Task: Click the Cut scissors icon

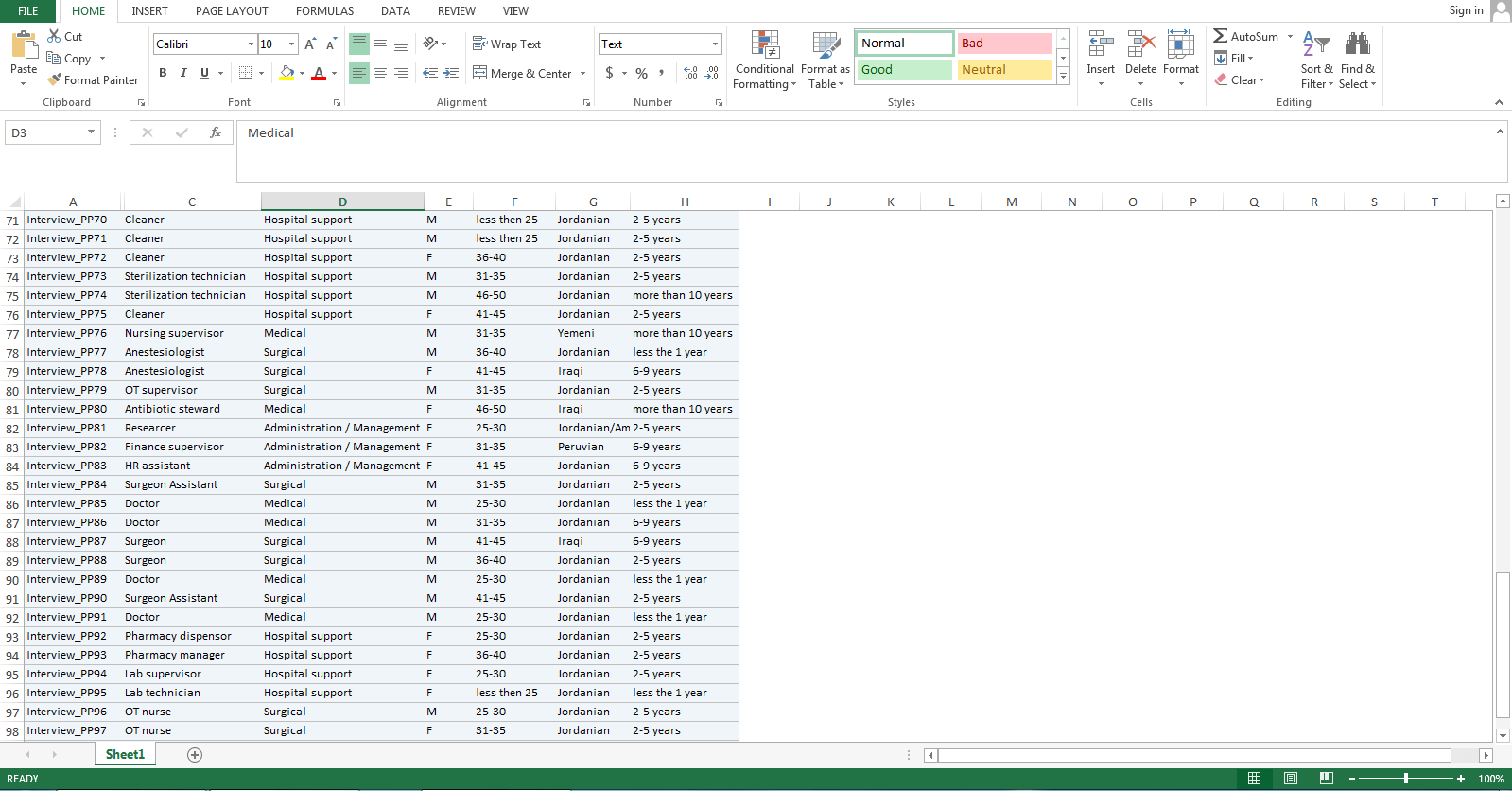Action: [54, 36]
